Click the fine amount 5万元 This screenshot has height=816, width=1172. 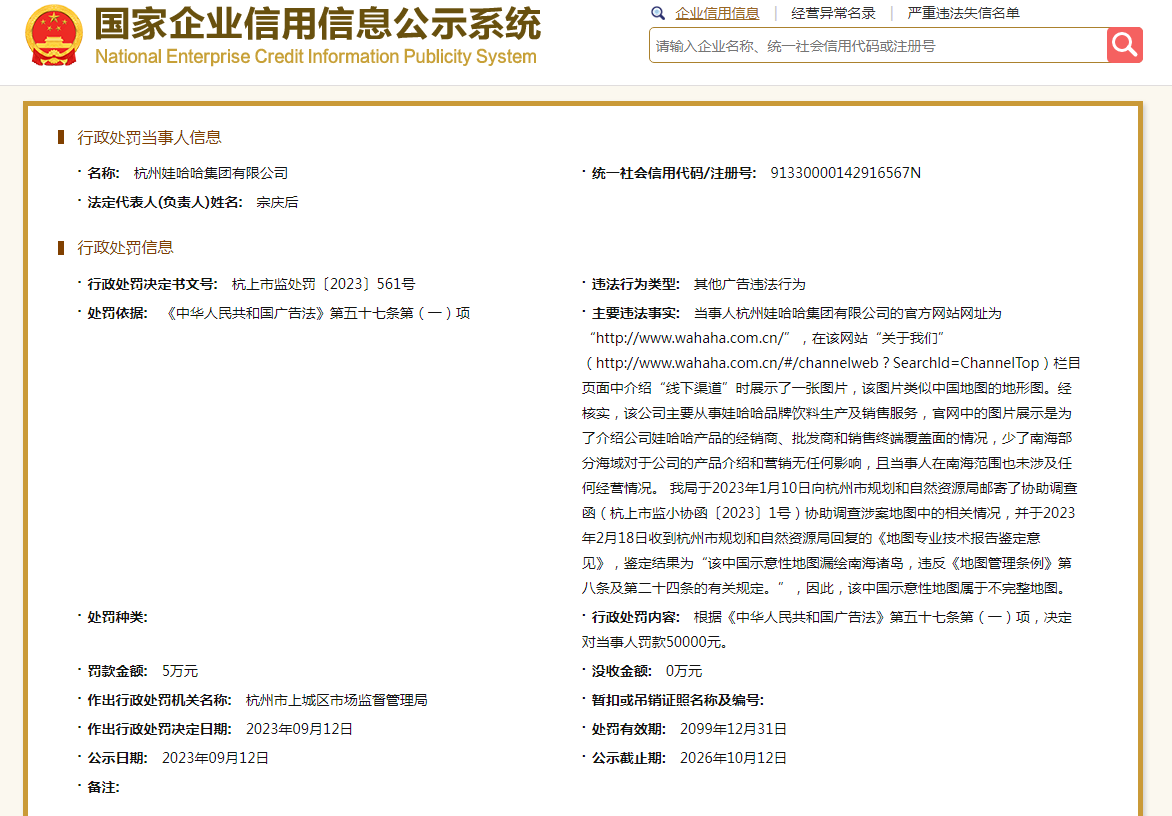pyautogui.click(x=180, y=671)
